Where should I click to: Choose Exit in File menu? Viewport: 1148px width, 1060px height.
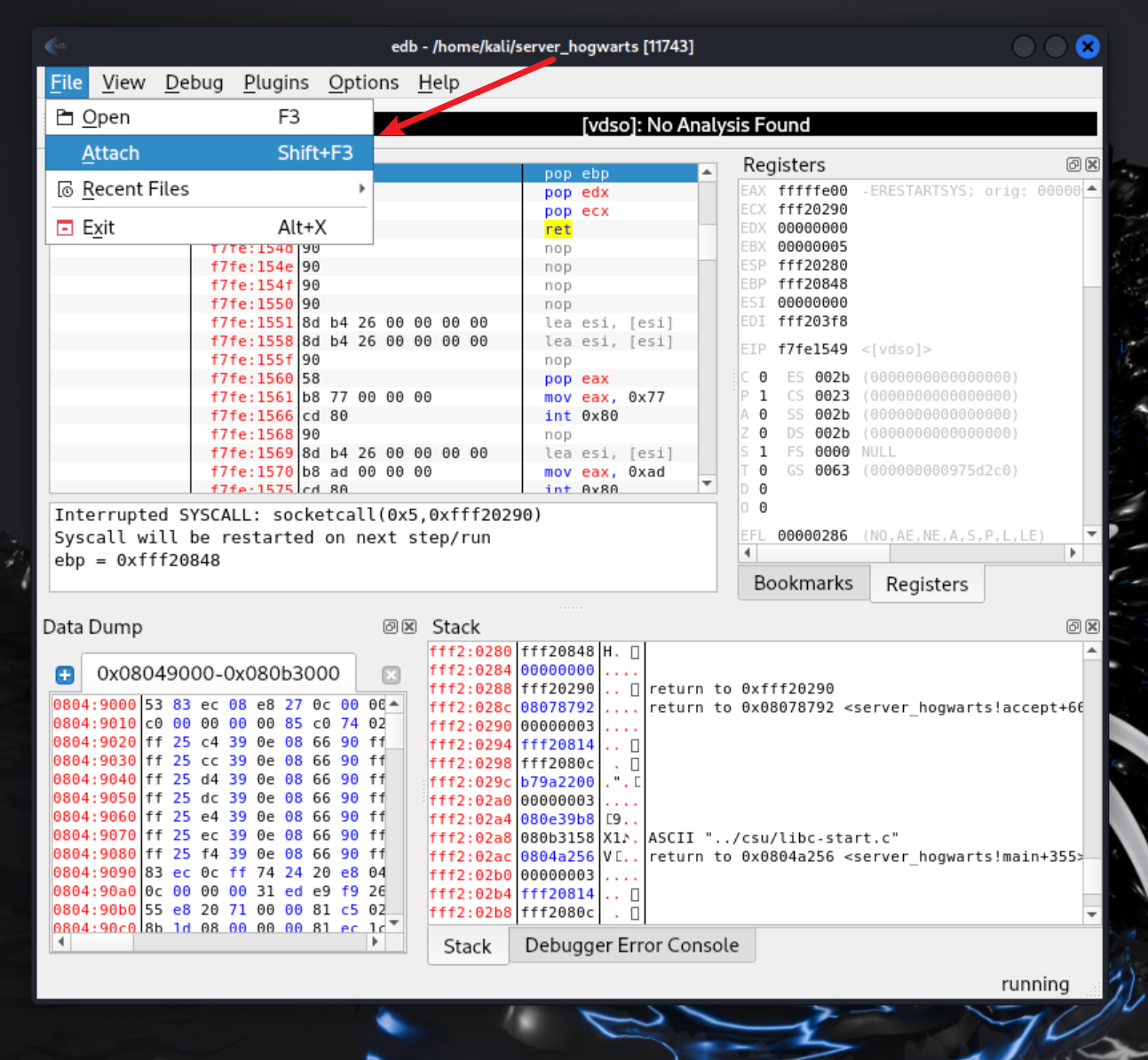coord(210,227)
